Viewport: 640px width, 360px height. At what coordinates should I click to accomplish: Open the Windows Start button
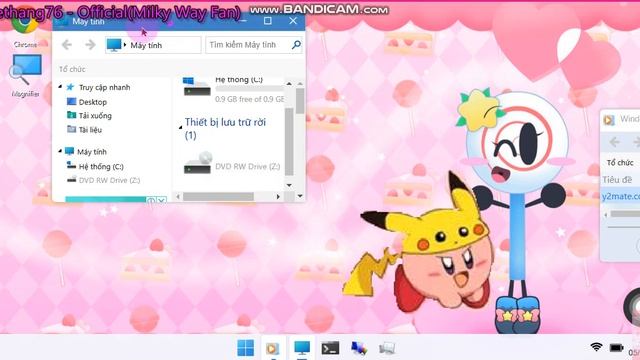pyautogui.click(x=245, y=348)
